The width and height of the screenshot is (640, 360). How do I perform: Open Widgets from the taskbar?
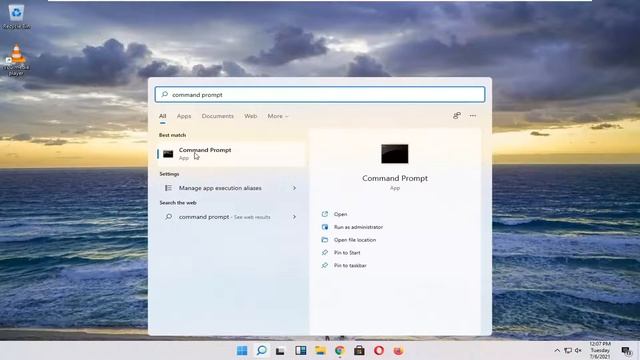(301, 351)
